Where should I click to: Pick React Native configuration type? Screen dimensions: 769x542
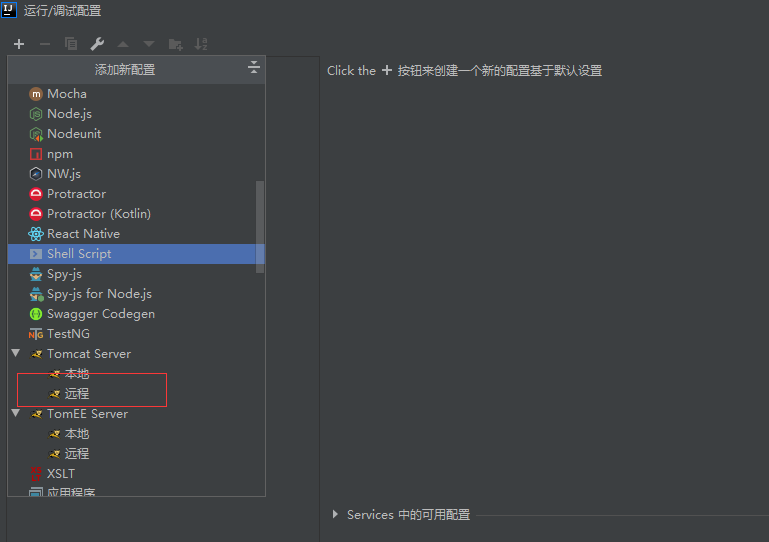83,234
